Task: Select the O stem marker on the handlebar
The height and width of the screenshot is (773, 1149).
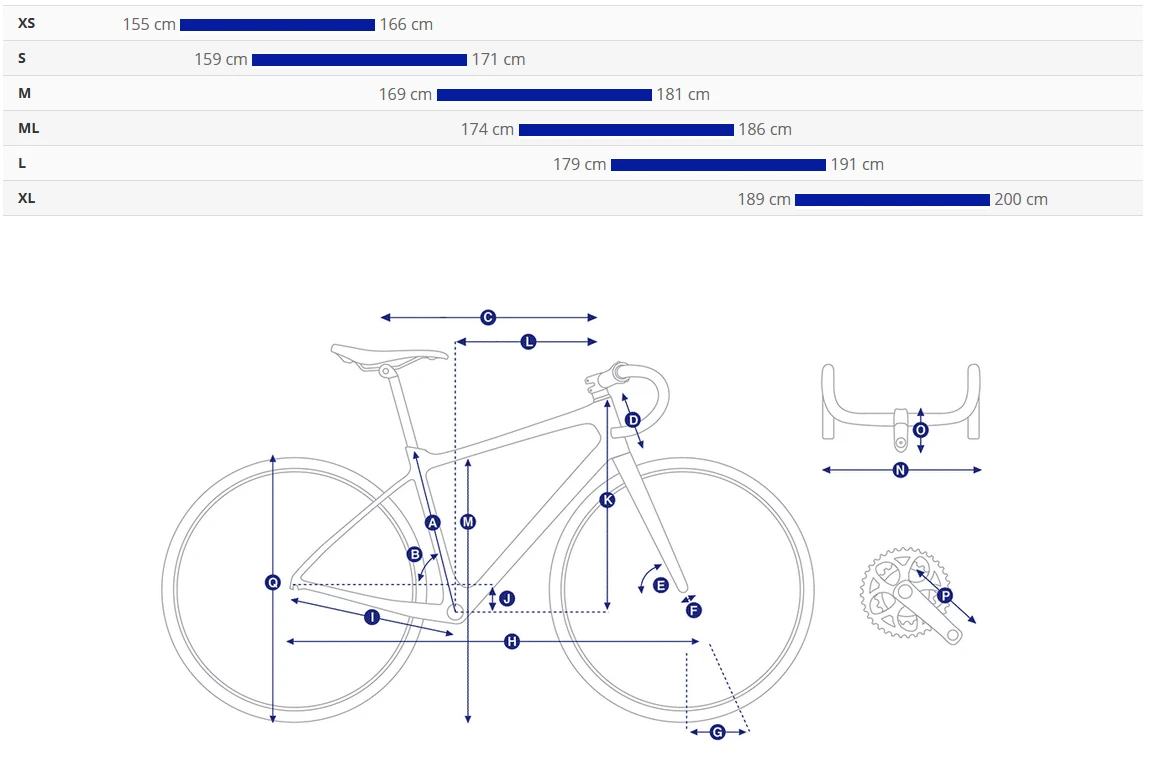Action: [920, 430]
